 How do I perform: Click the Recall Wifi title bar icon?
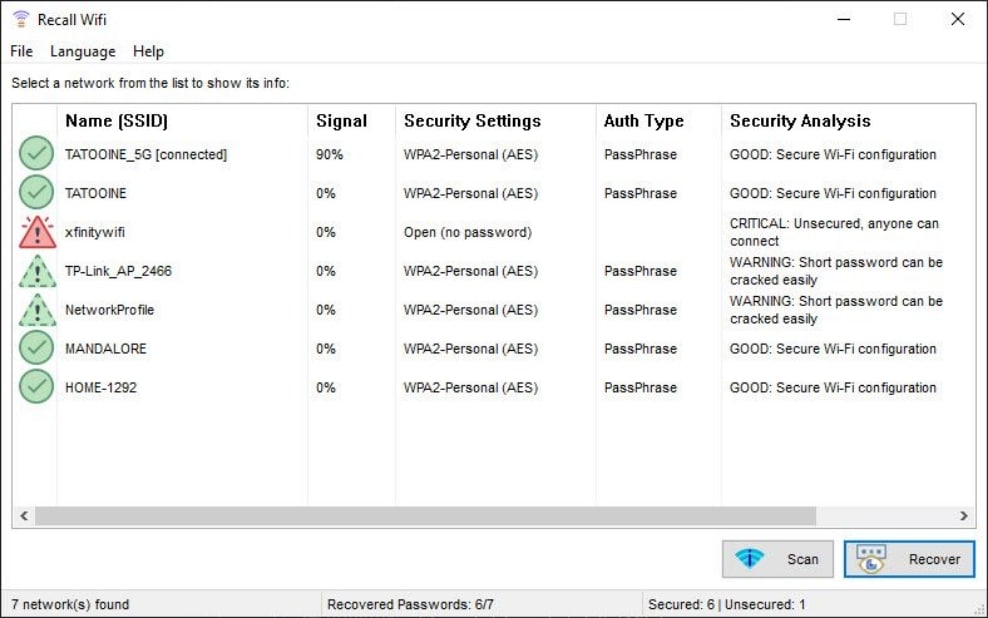point(20,19)
